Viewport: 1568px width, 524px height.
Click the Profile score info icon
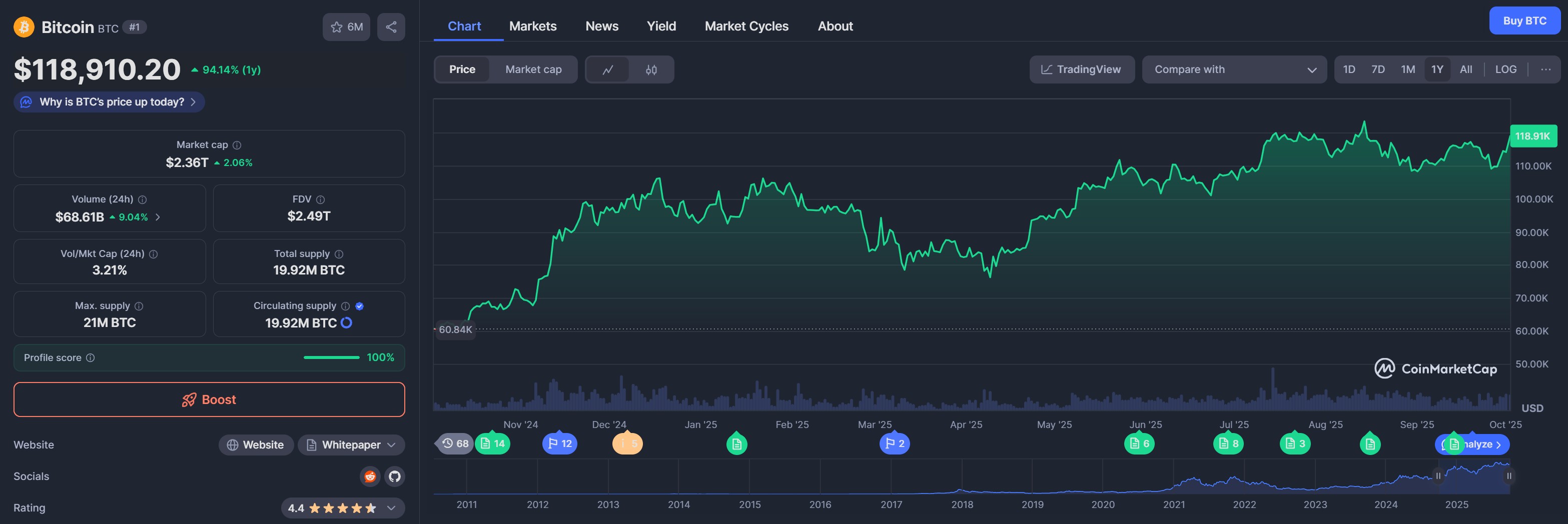point(91,358)
